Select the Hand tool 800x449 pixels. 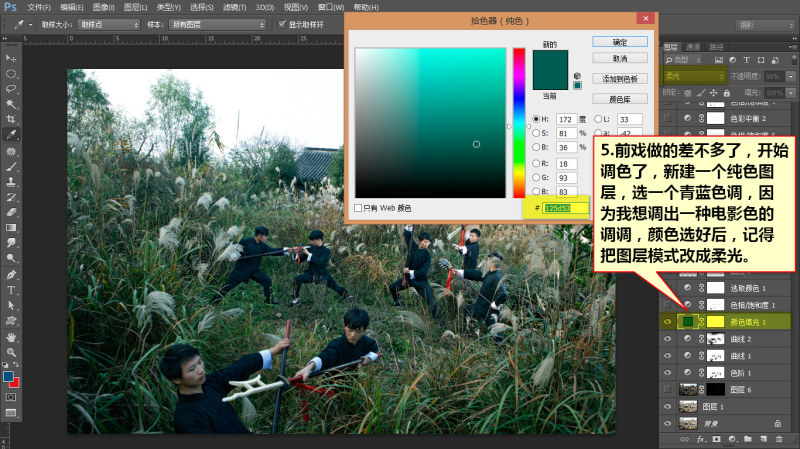click(x=11, y=337)
